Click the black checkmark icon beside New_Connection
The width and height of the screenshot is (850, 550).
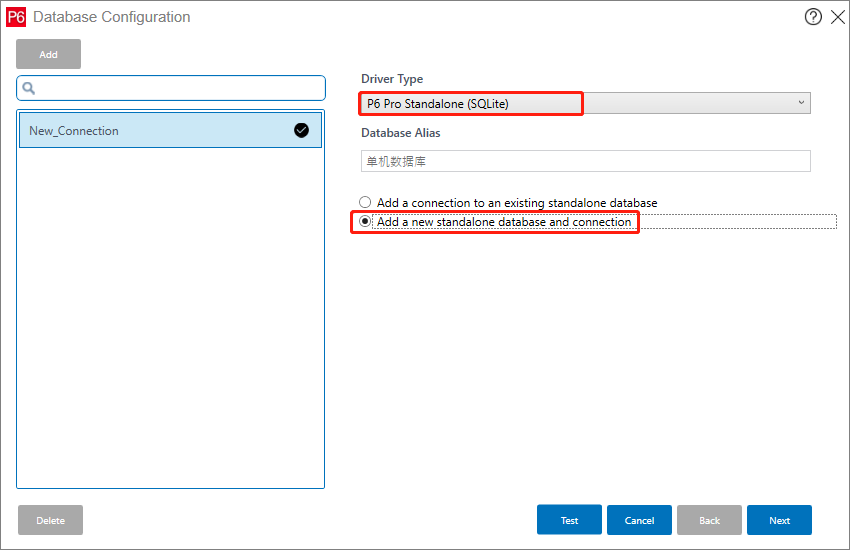[301, 130]
